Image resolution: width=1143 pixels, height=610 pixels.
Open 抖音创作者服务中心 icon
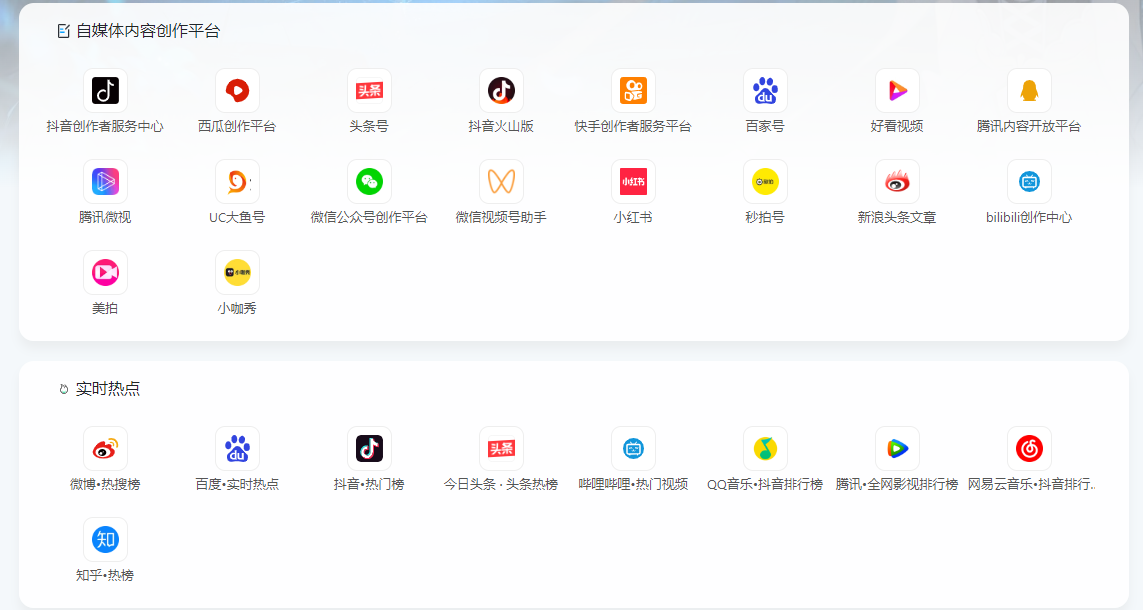pyautogui.click(x=105, y=90)
